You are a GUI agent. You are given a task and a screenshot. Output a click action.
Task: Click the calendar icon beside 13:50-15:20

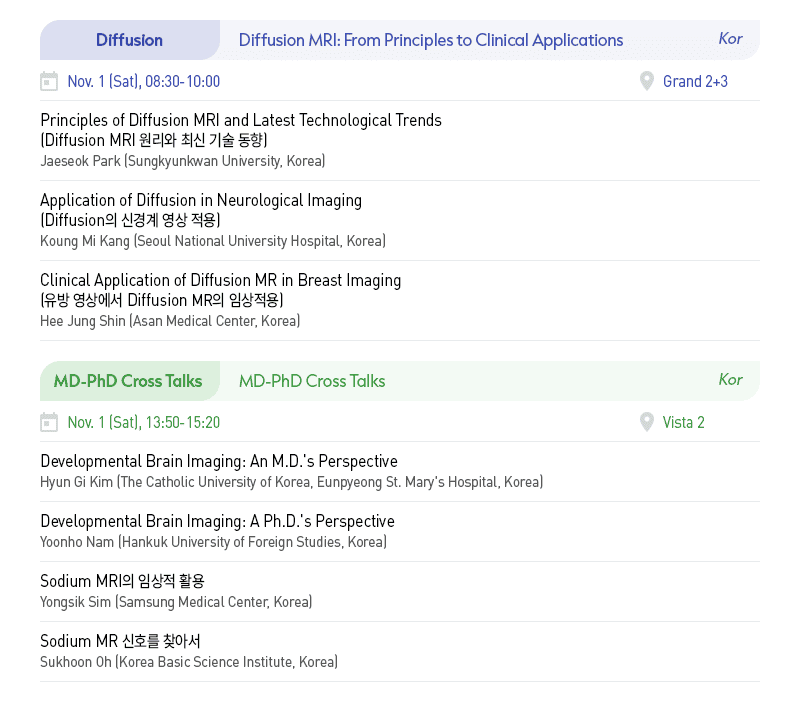point(49,422)
